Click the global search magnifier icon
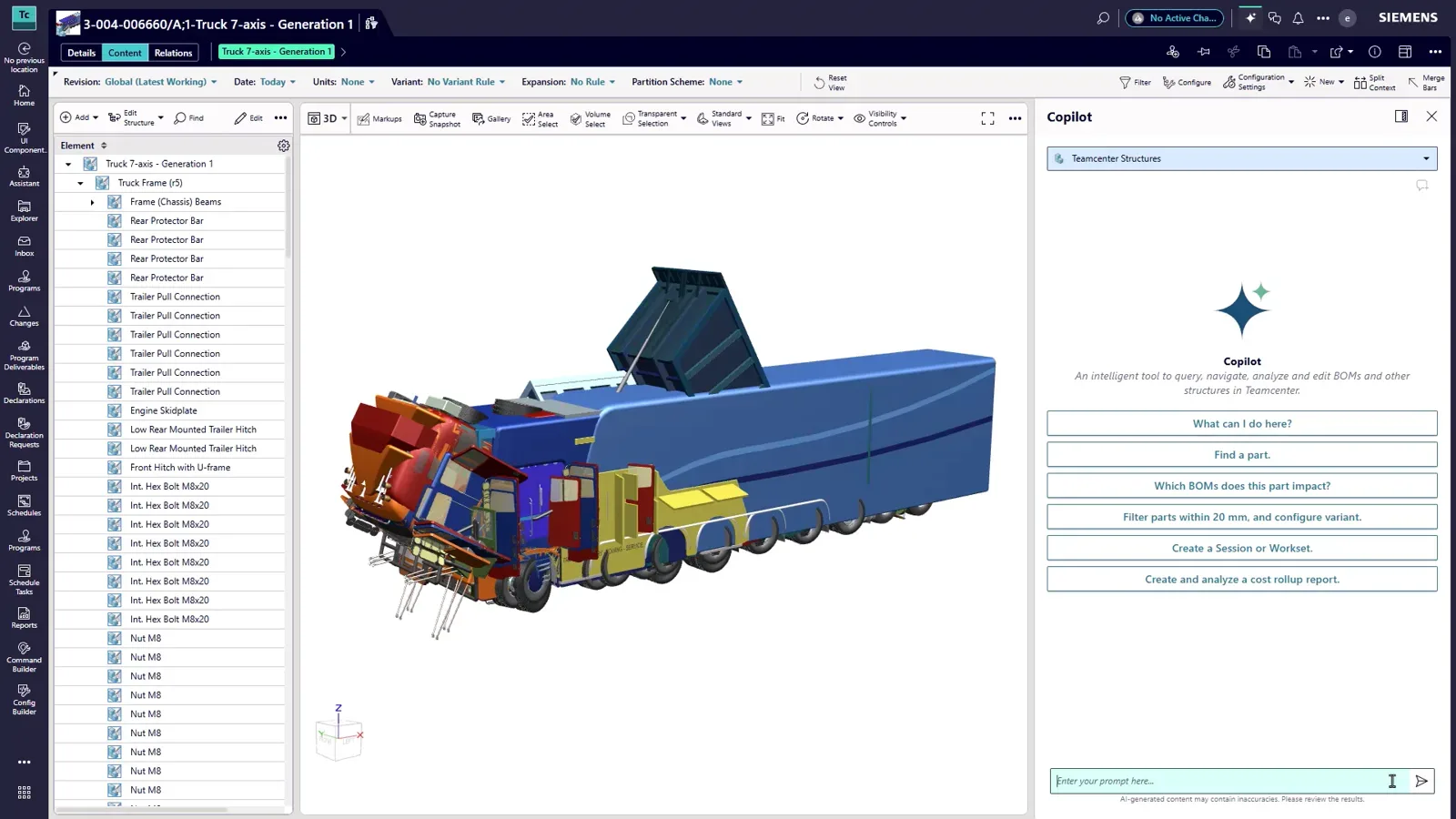The image size is (1456, 819). (x=1103, y=17)
